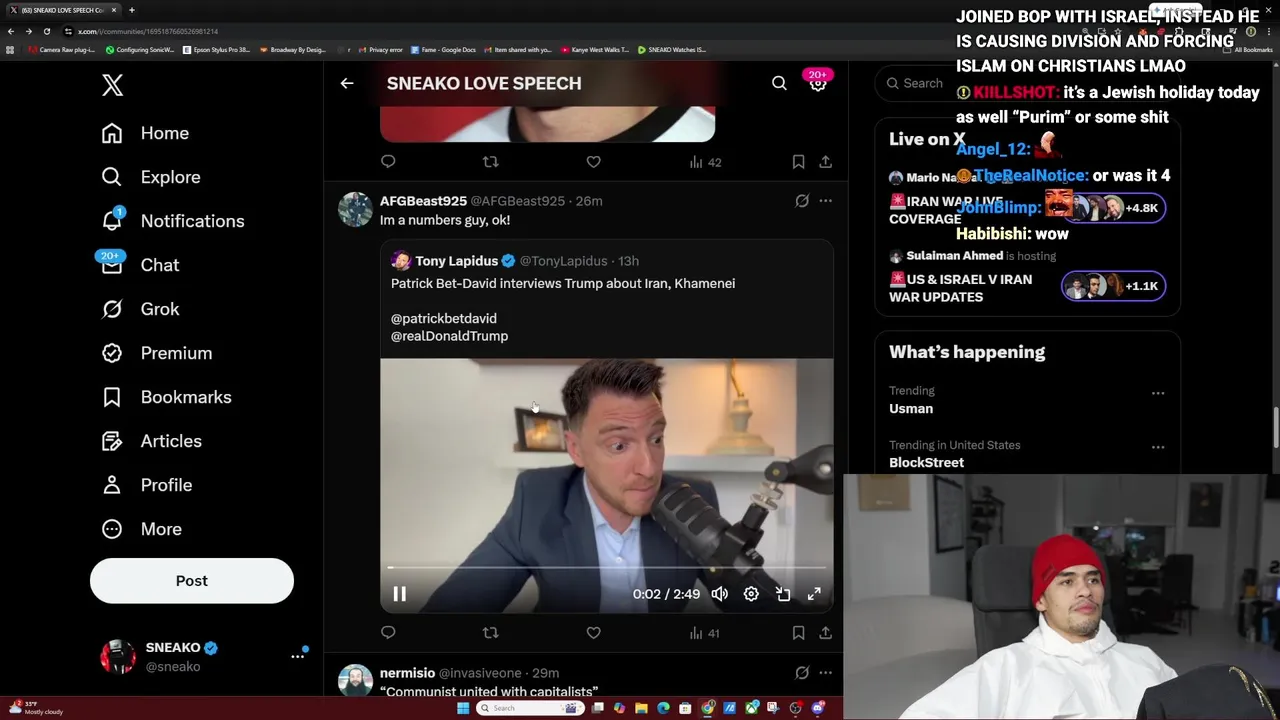Open Grok in the sidebar
Image resolution: width=1280 pixels, height=720 pixels.
140,309
